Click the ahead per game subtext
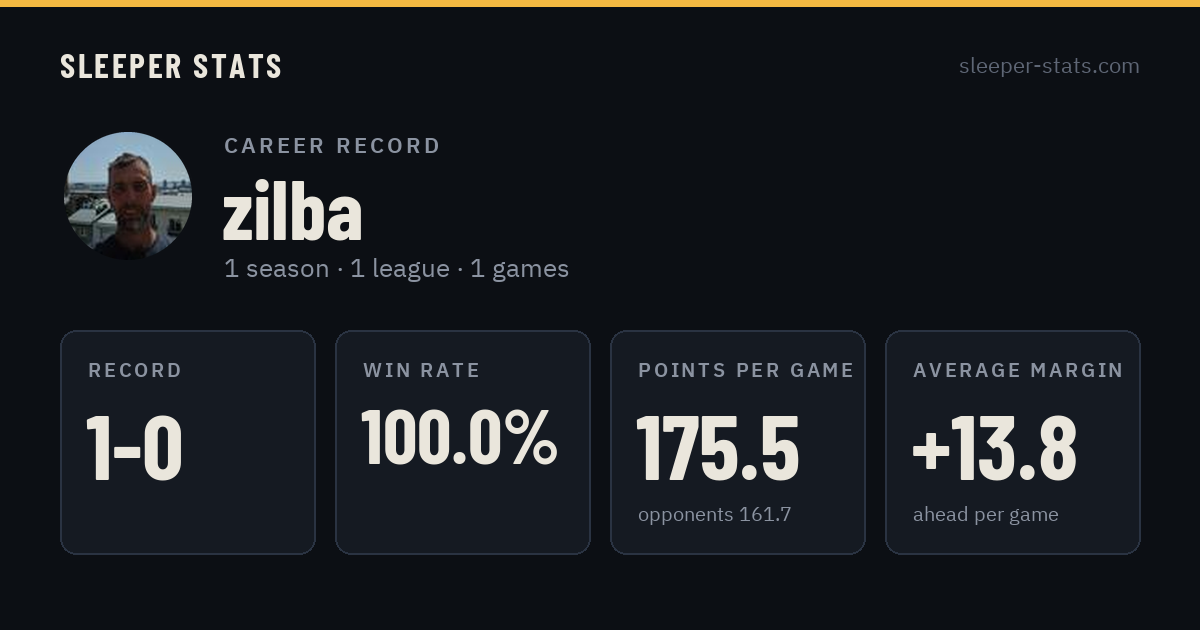This screenshot has height=630, width=1200. (986, 515)
